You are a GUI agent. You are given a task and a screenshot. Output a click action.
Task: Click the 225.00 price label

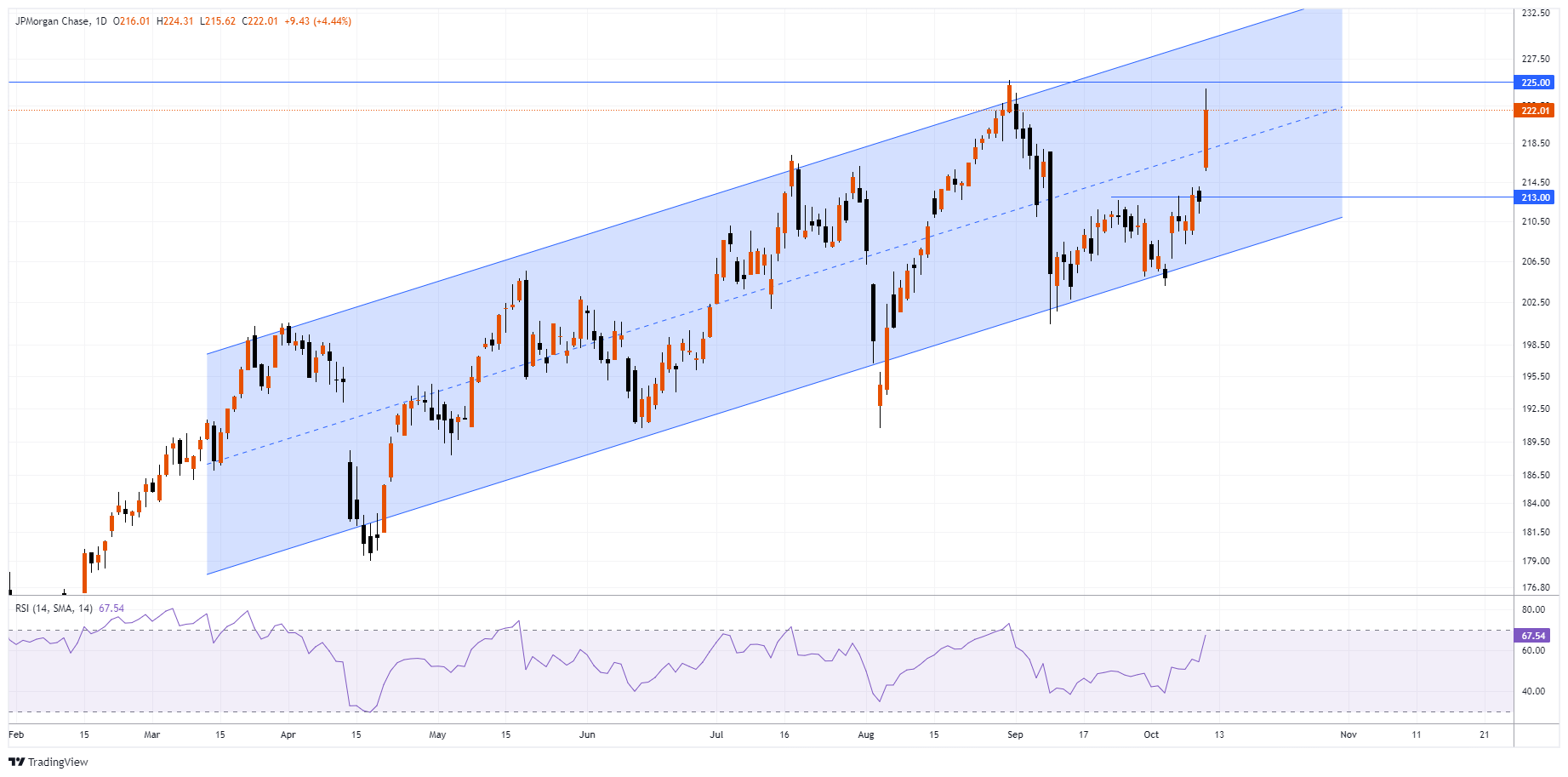pyautogui.click(x=1536, y=83)
